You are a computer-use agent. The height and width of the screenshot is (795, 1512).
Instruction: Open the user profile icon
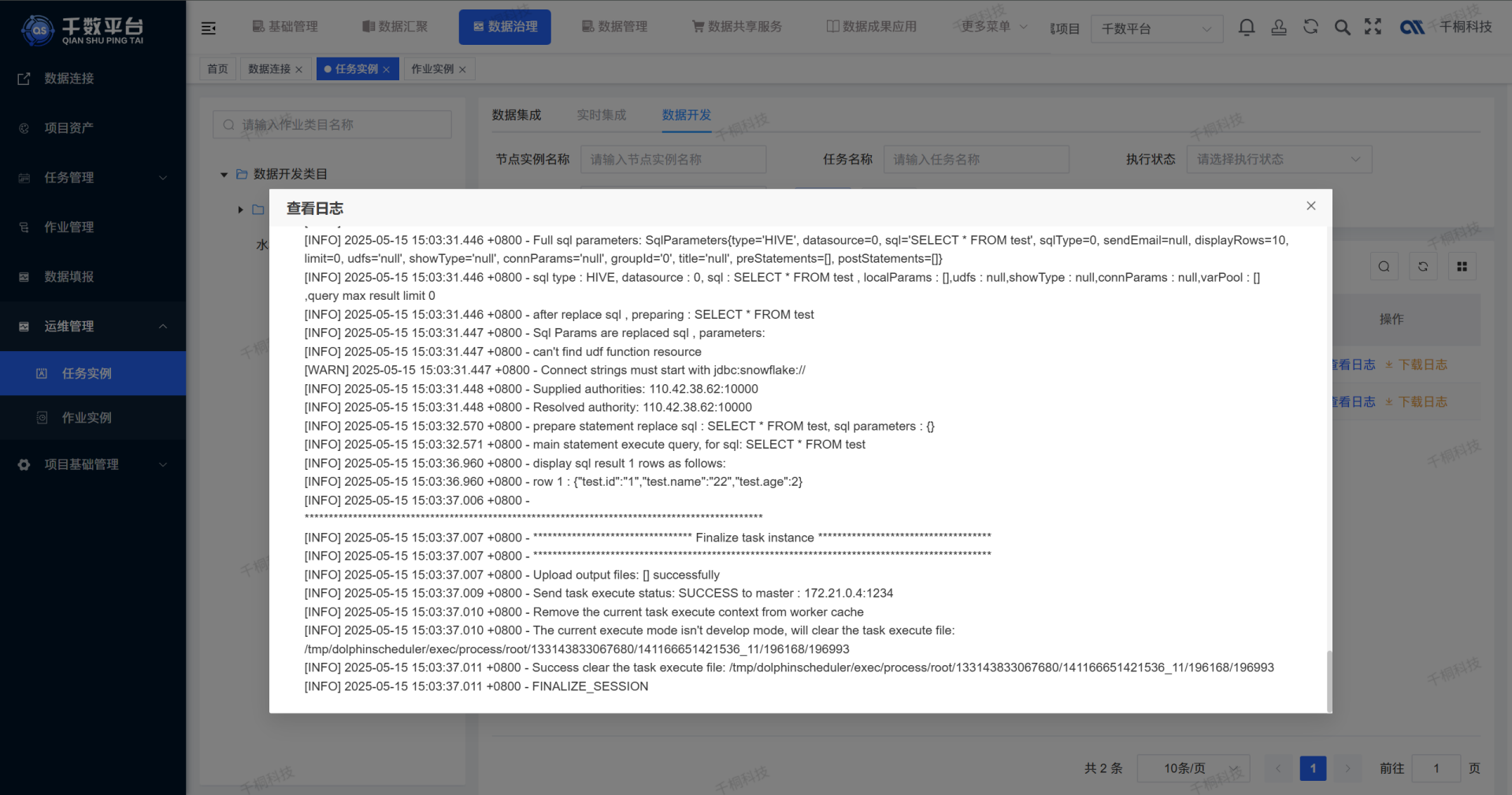click(x=1279, y=27)
